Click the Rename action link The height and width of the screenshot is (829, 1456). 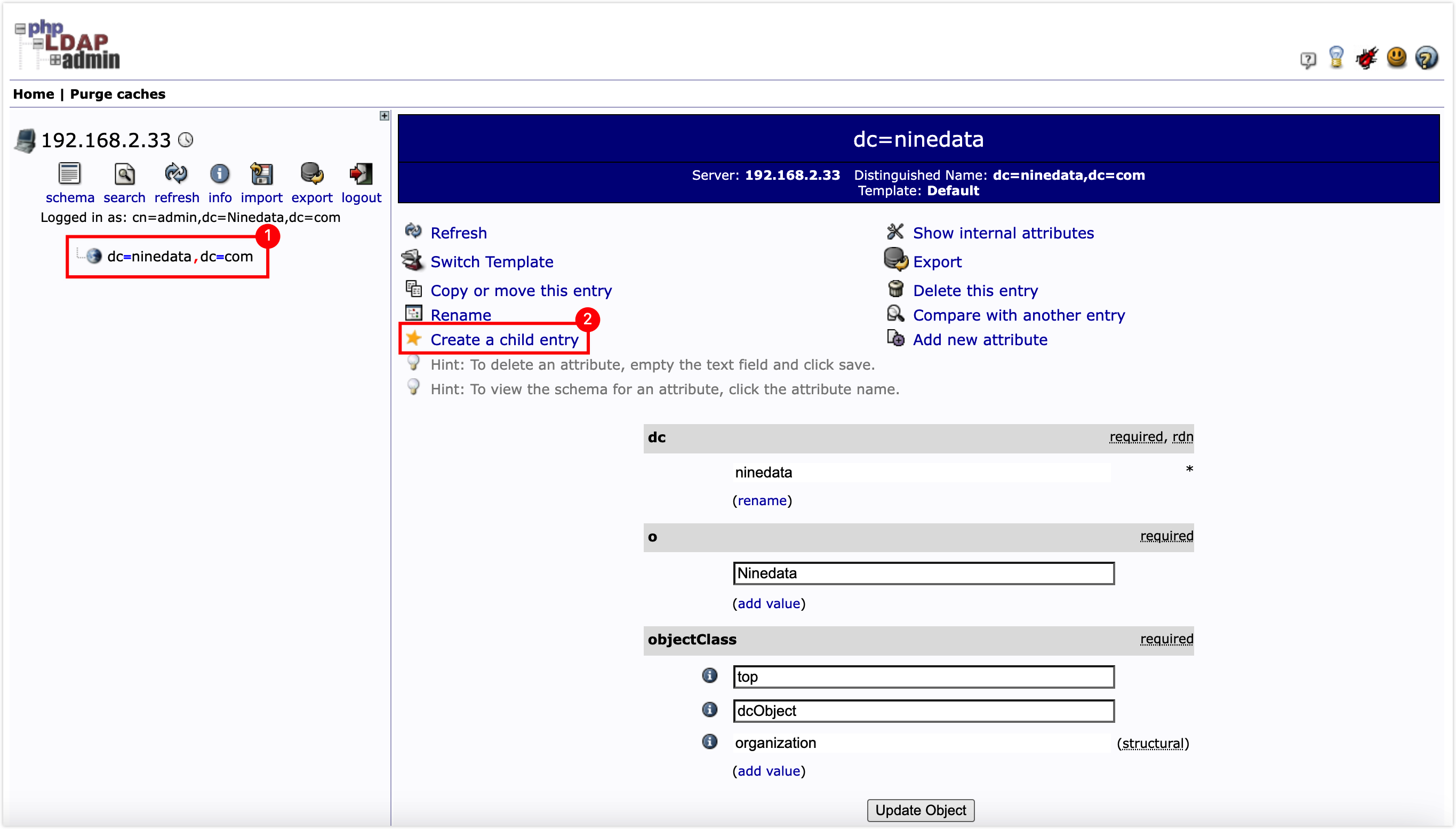(460, 315)
